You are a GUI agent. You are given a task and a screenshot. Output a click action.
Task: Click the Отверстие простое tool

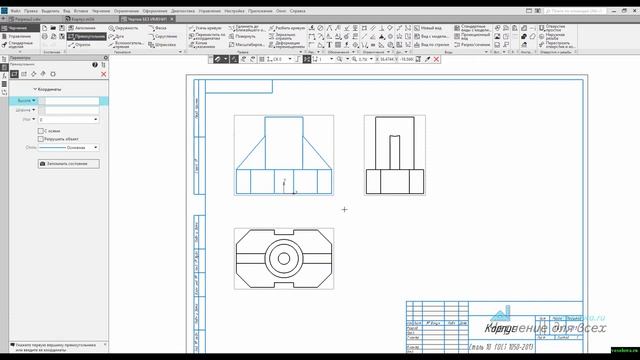pos(553,28)
